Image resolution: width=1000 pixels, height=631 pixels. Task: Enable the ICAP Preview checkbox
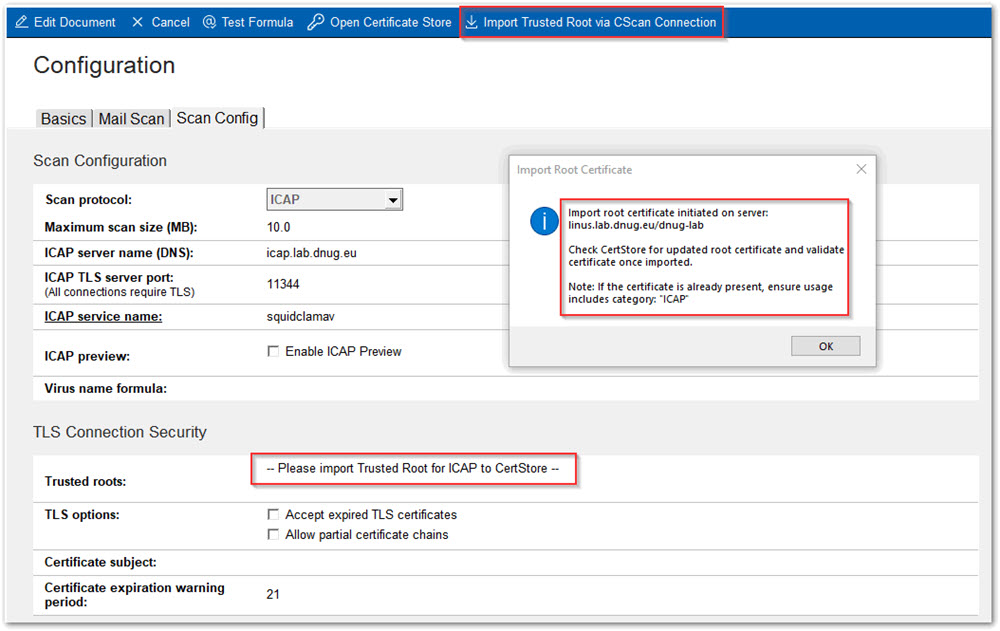coord(273,352)
